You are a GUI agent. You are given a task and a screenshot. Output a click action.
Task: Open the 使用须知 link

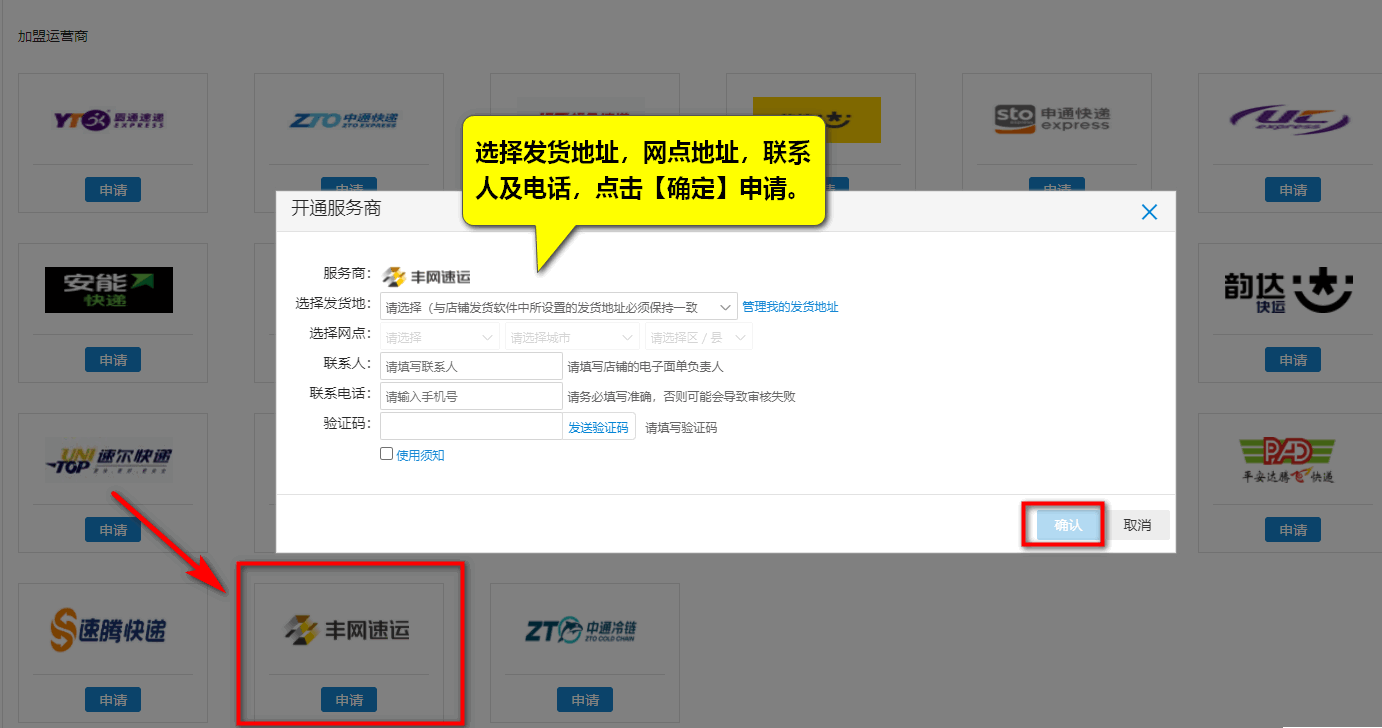420,455
